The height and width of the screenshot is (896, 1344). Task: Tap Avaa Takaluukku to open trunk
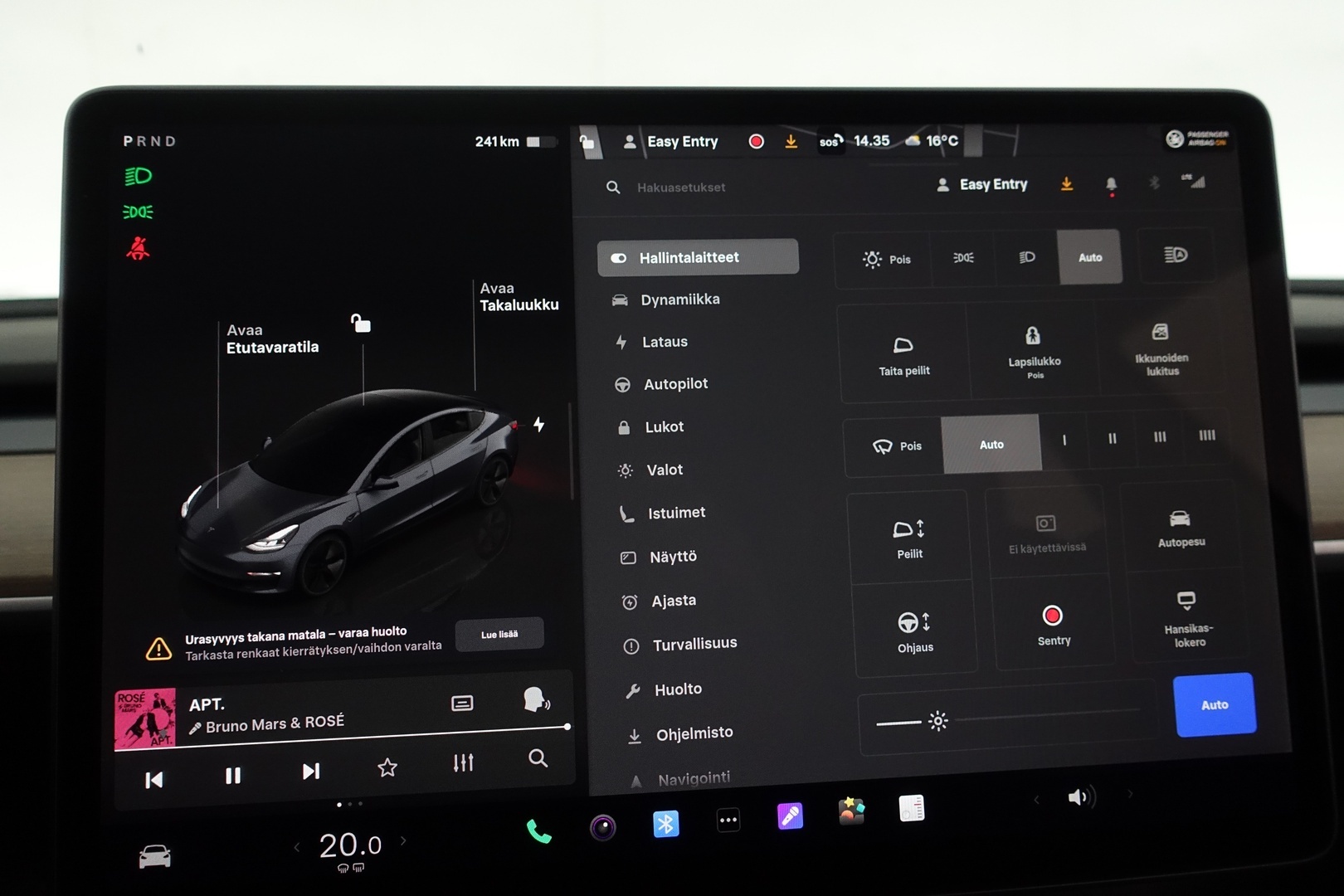520,296
